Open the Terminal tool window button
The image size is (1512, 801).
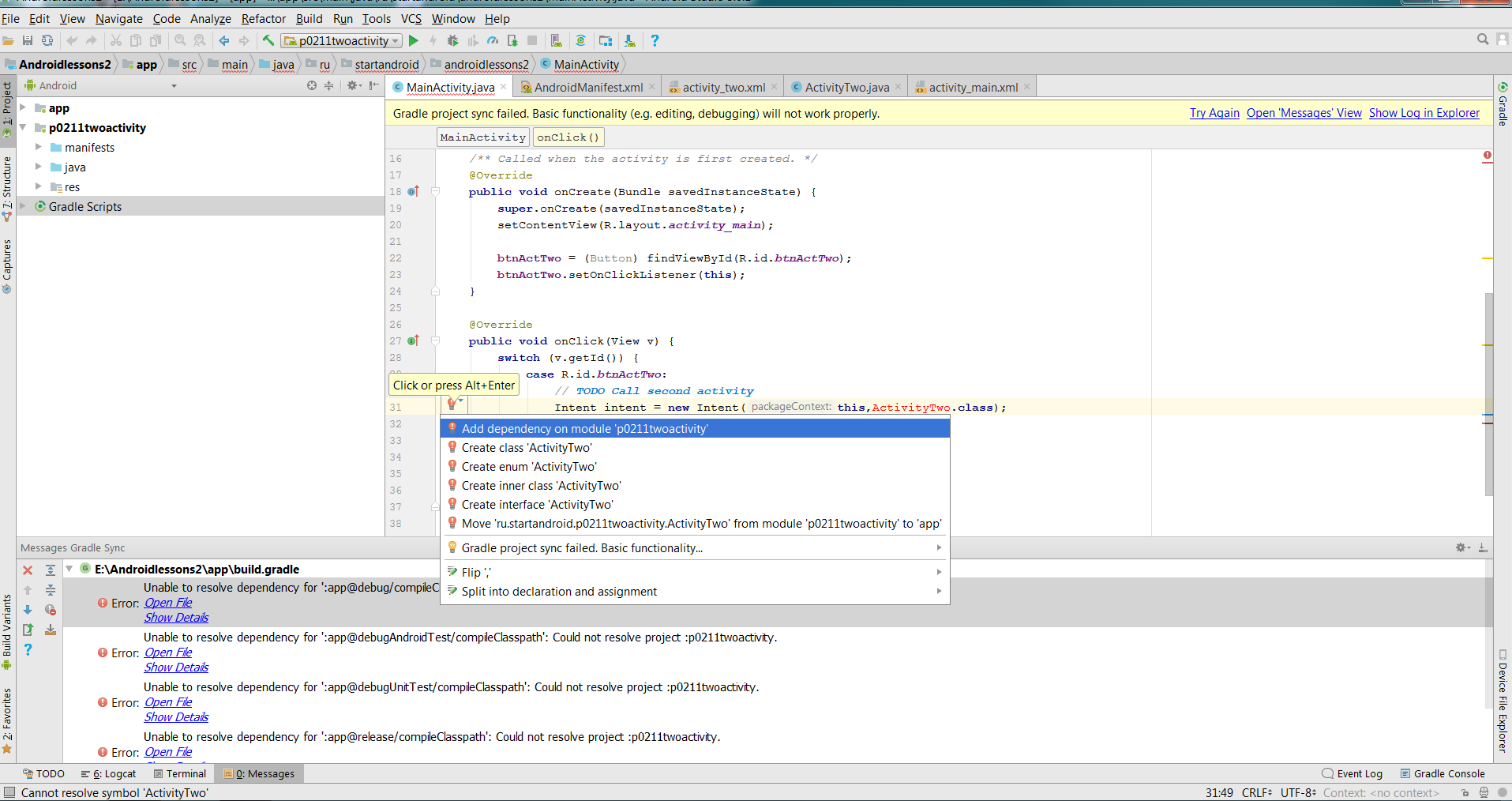tap(180, 773)
